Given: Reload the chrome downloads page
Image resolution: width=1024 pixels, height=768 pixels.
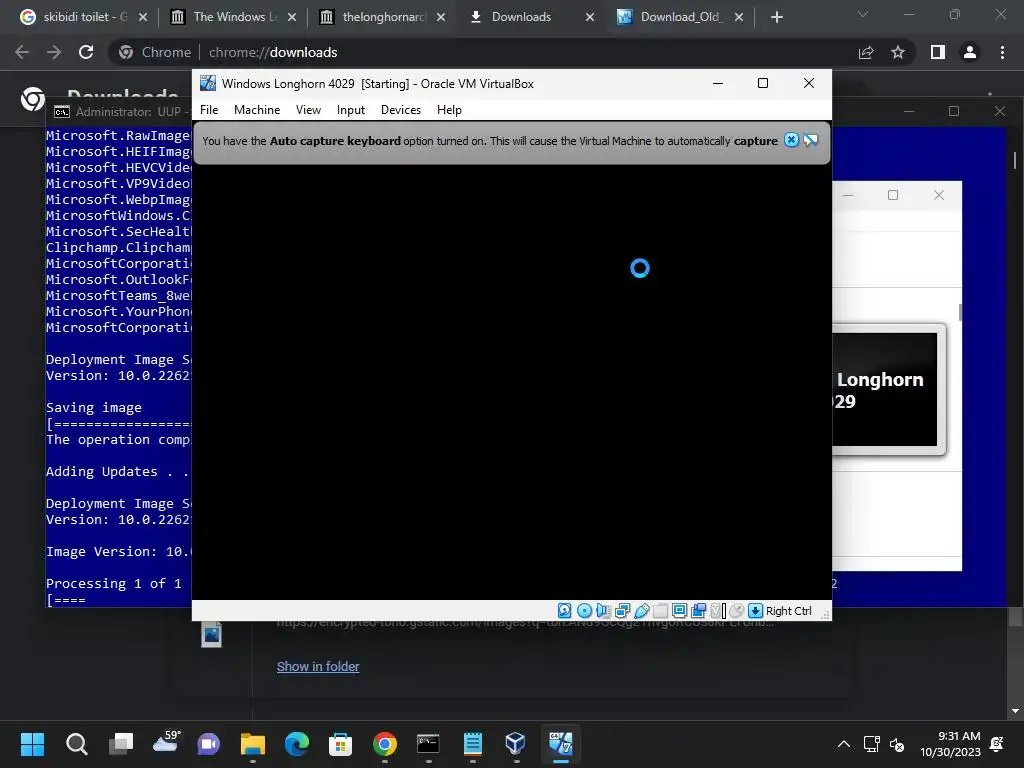Looking at the screenshot, I should [x=86, y=52].
